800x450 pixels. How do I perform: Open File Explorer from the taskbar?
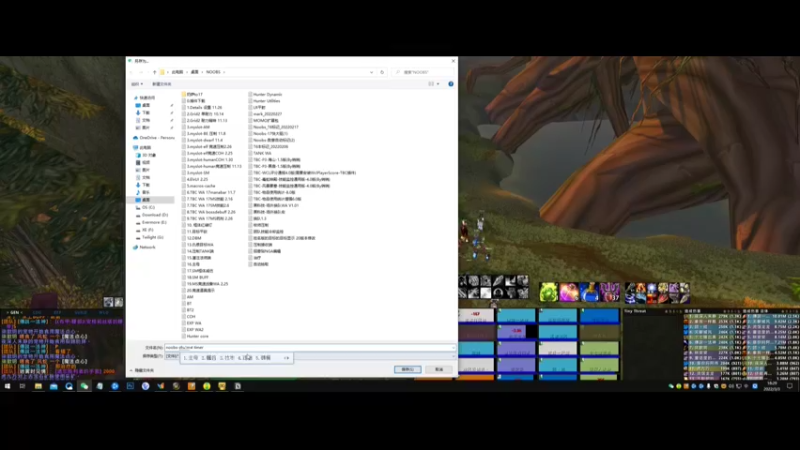coord(38,386)
